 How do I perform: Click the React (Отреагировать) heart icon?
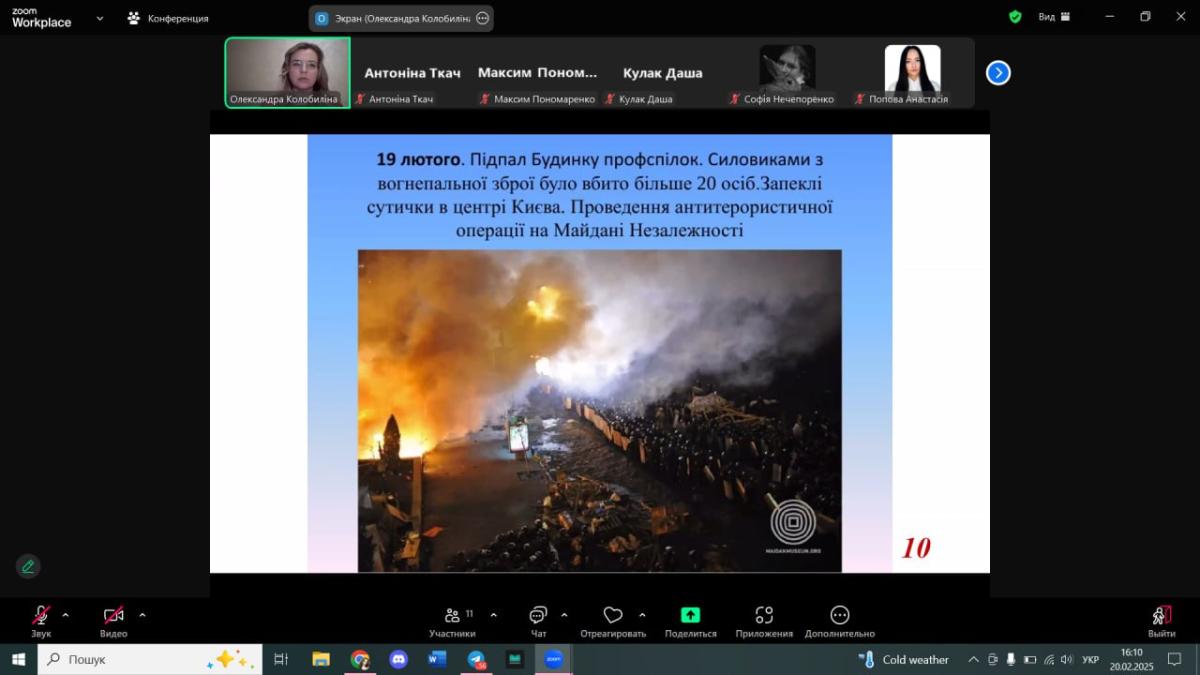tap(613, 616)
